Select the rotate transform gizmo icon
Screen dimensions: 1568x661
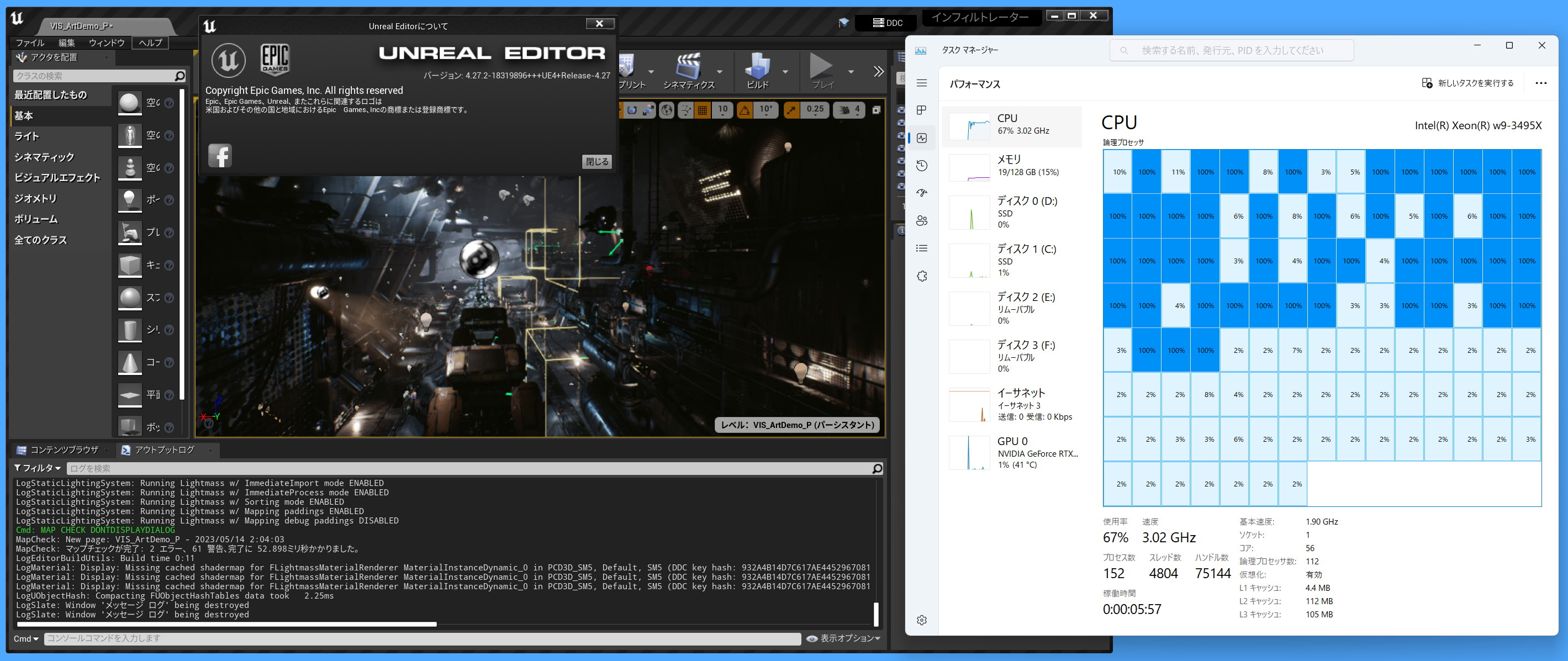pos(632,110)
